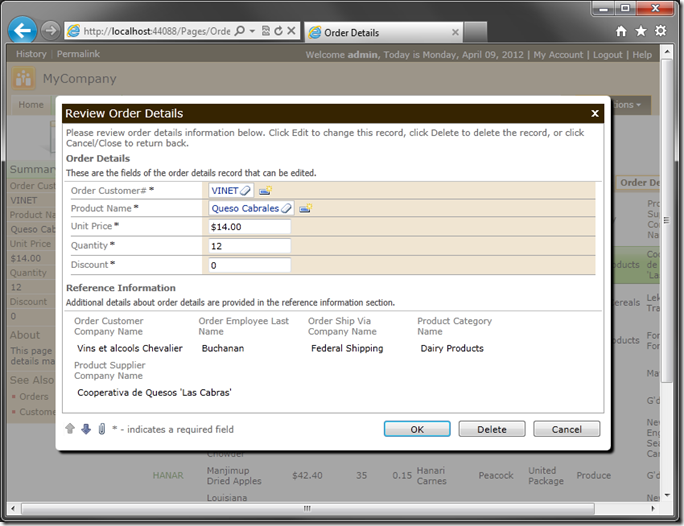Click the Unit Price field showing $14.00
Screen dimensions: 684x526
[x=250, y=227]
